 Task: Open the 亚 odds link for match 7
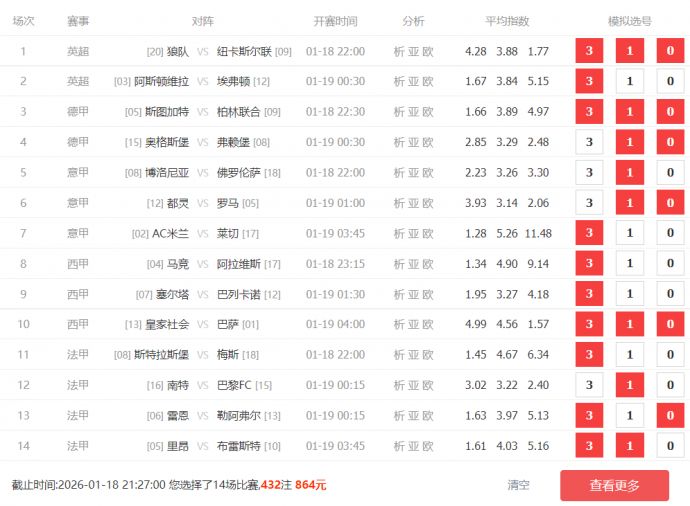pyautogui.click(x=413, y=234)
